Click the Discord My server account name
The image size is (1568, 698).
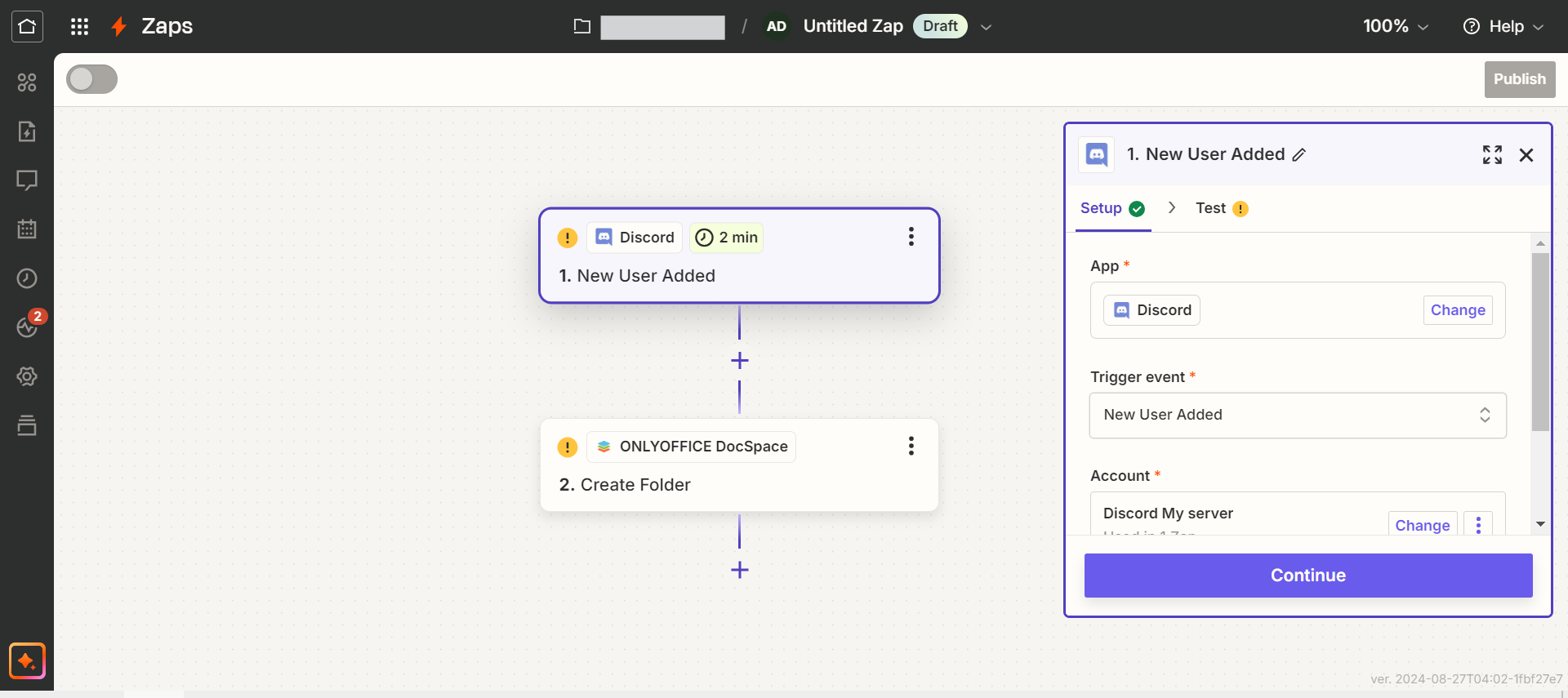tap(1168, 513)
